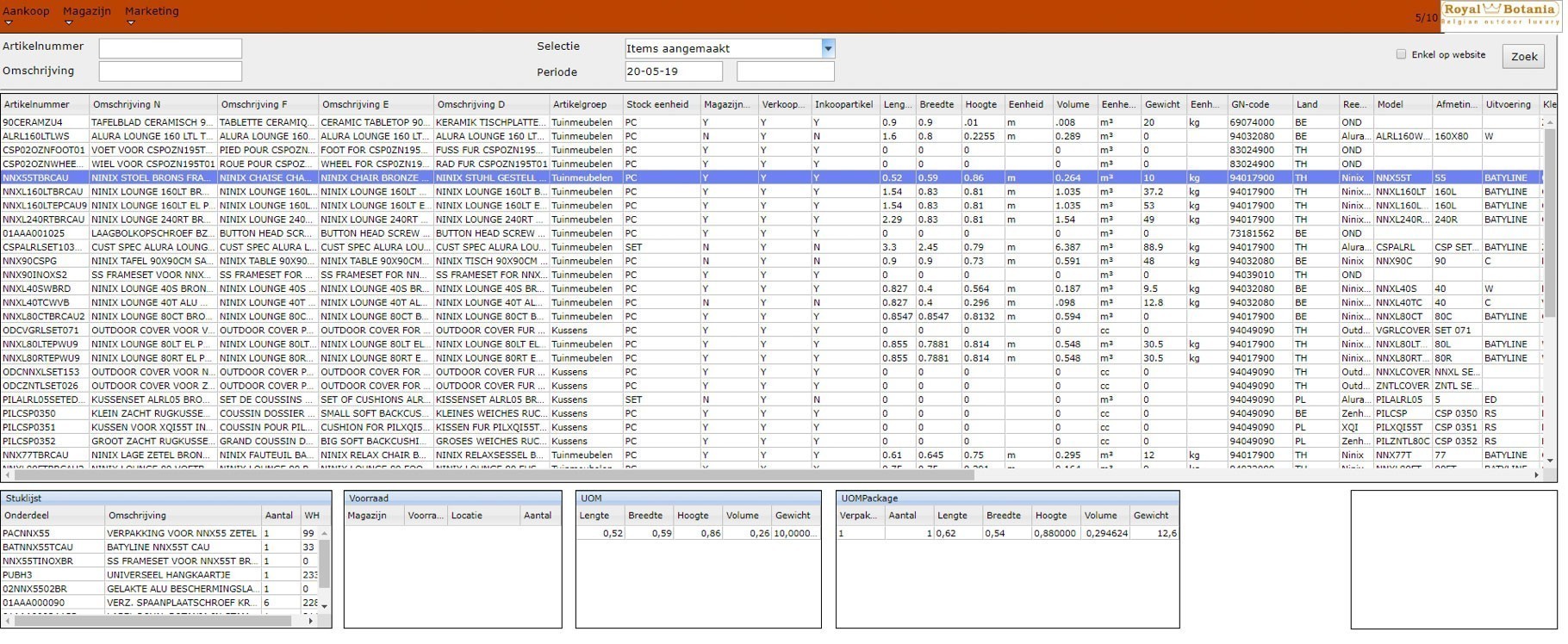Select row PILCSP0350

pos(771,413)
